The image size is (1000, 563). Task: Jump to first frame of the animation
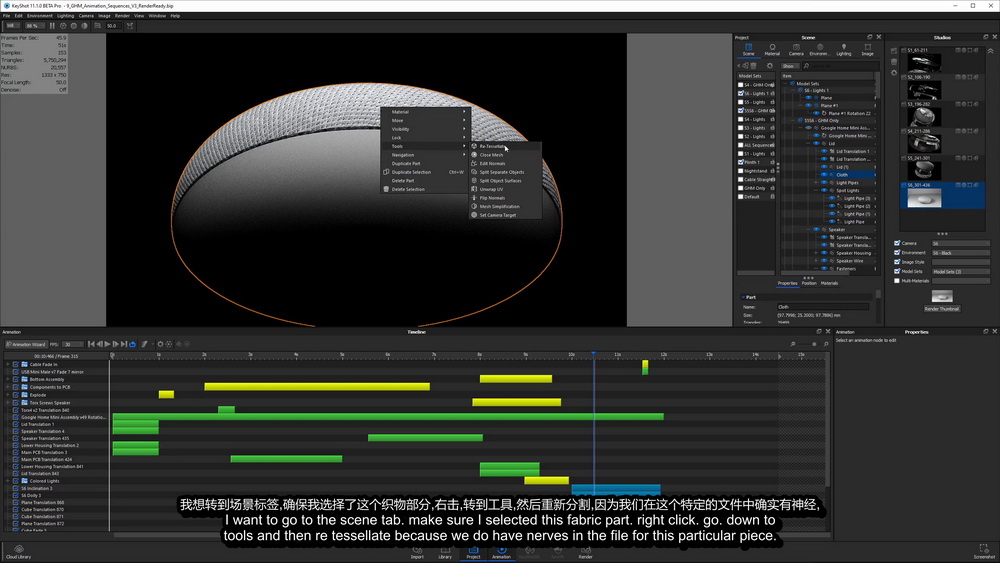pos(91,344)
